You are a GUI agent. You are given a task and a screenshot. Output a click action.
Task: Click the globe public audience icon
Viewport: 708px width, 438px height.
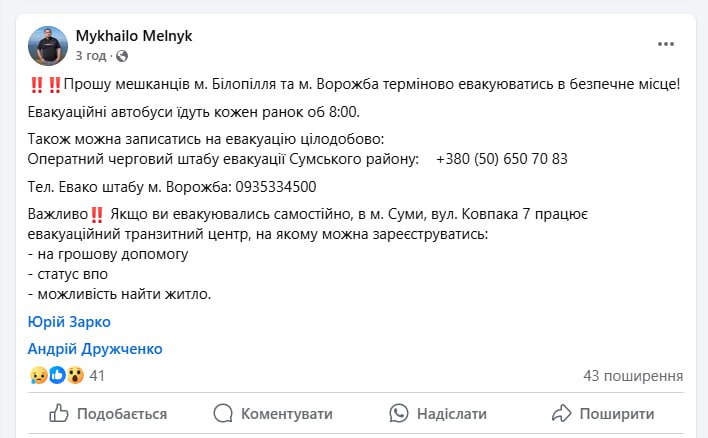pyautogui.click(x=122, y=55)
